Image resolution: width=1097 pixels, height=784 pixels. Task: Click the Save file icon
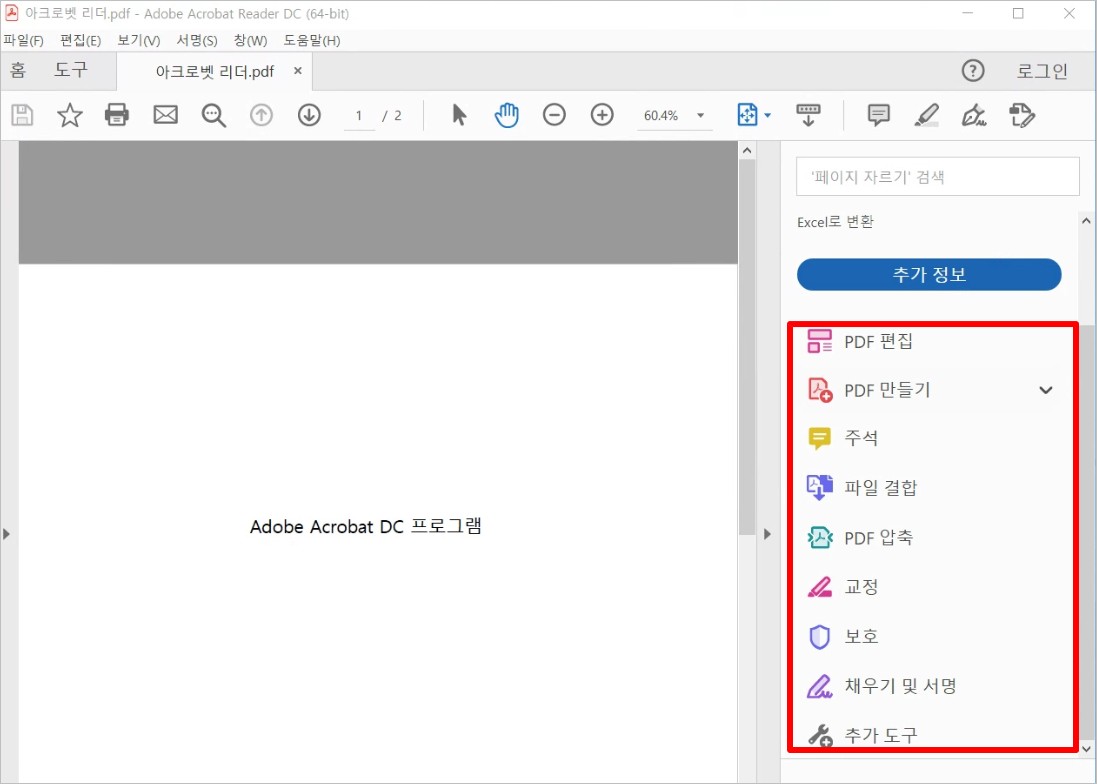[x=22, y=115]
